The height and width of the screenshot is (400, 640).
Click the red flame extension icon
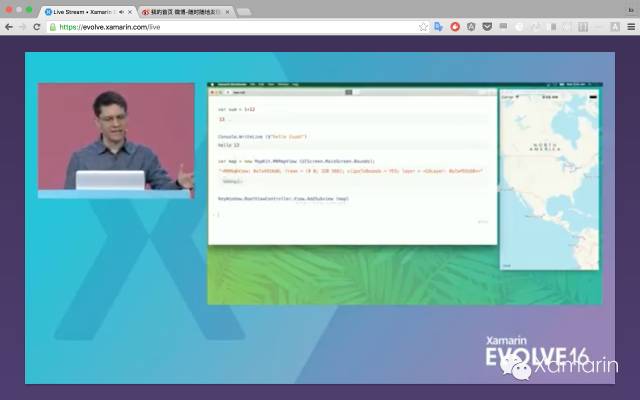(455, 27)
